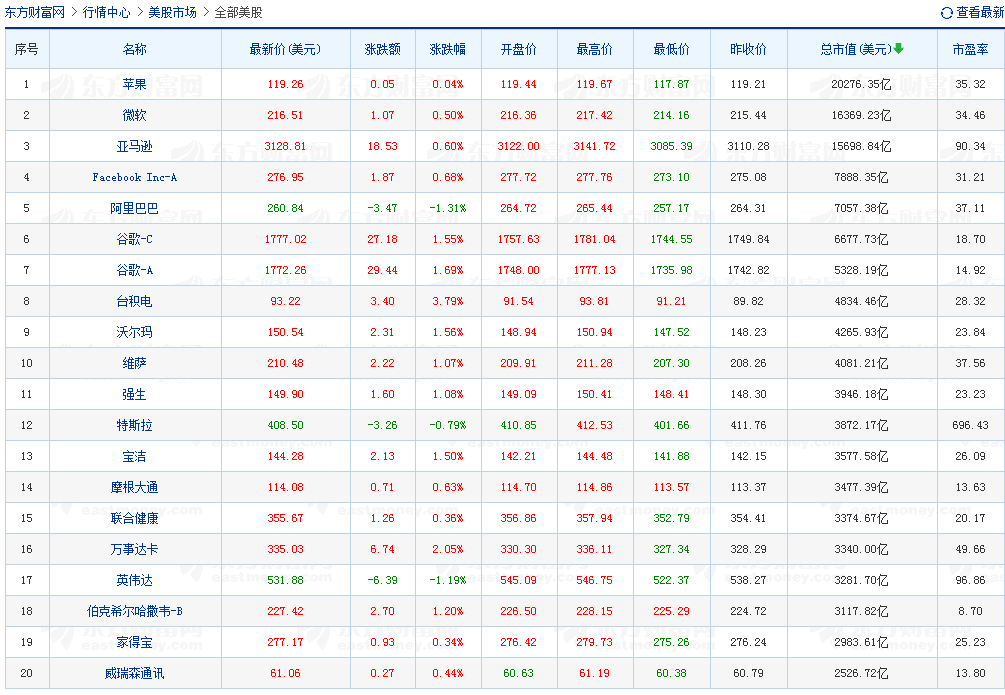Open the 苹果 stock link

pyautogui.click(x=135, y=84)
